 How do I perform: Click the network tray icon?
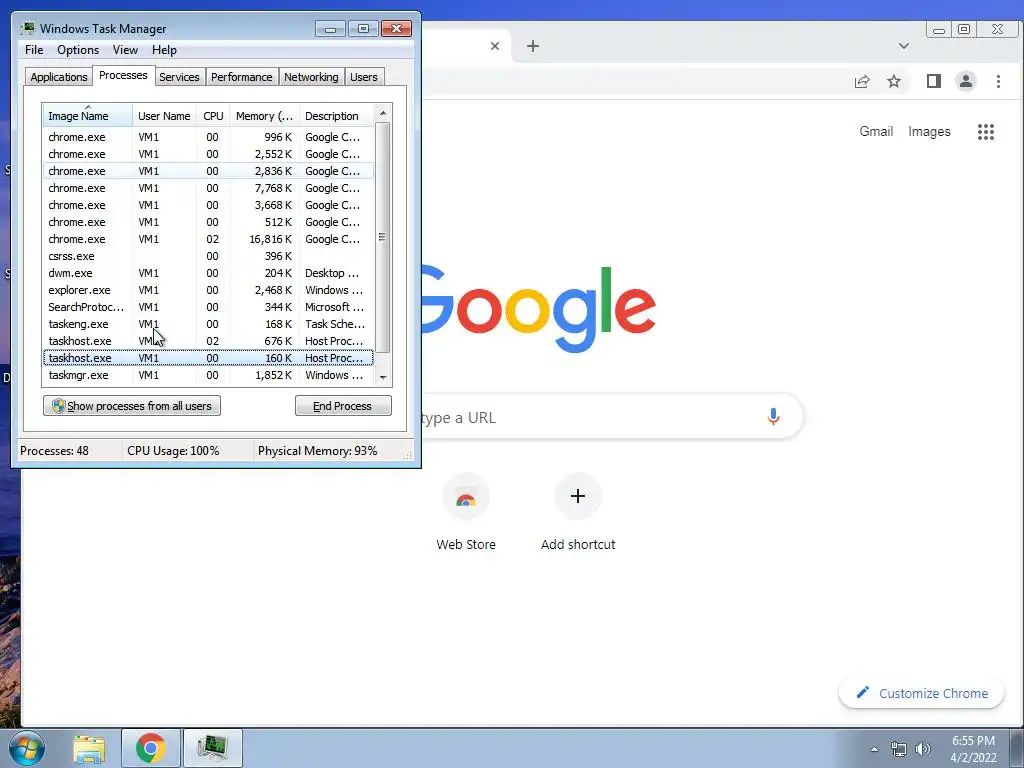pos(899,749)
